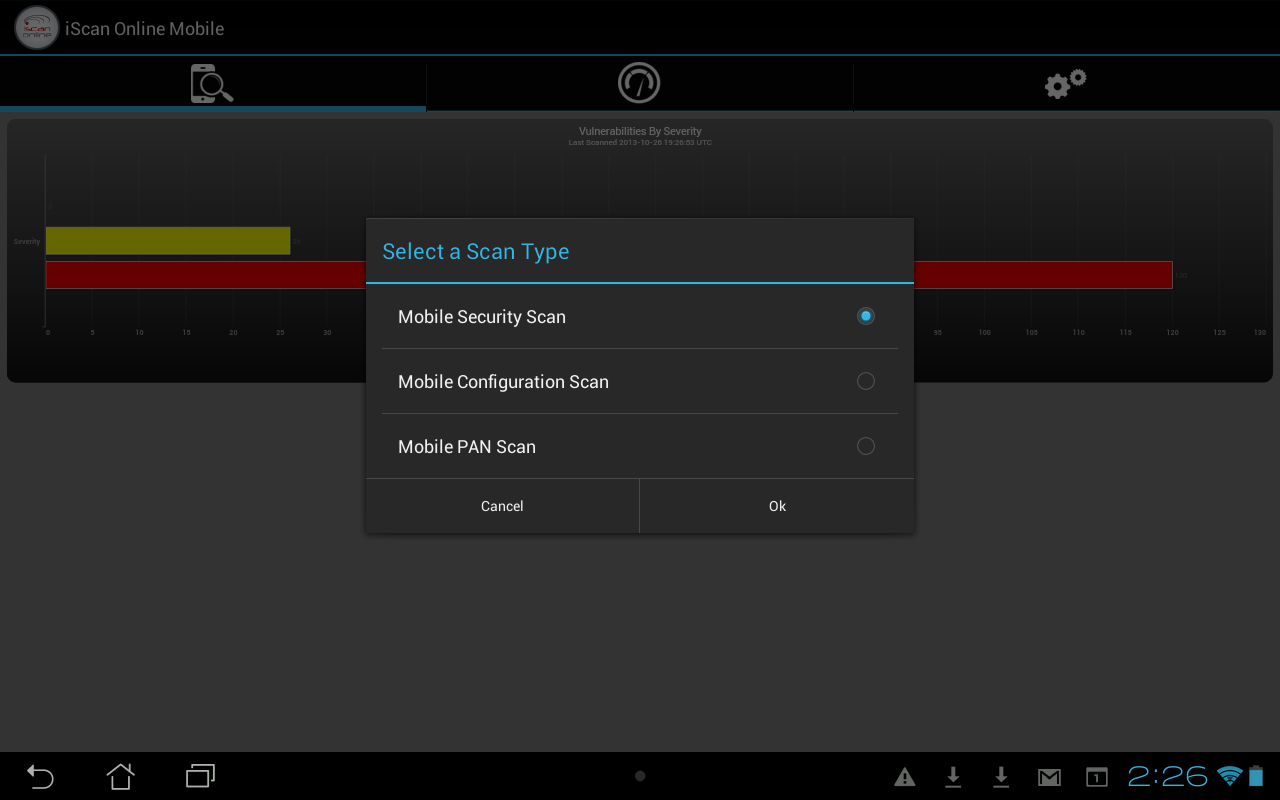Click the Vulnerabilities By Severity chart title
Screen dimensions: 1280x800
(x=640, y=131)
